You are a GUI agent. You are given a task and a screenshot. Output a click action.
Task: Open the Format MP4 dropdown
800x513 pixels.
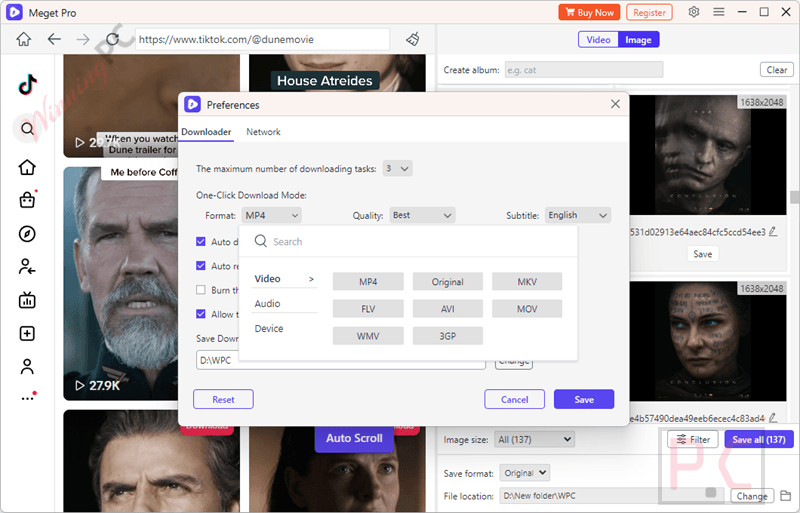[x=271, y=215]
